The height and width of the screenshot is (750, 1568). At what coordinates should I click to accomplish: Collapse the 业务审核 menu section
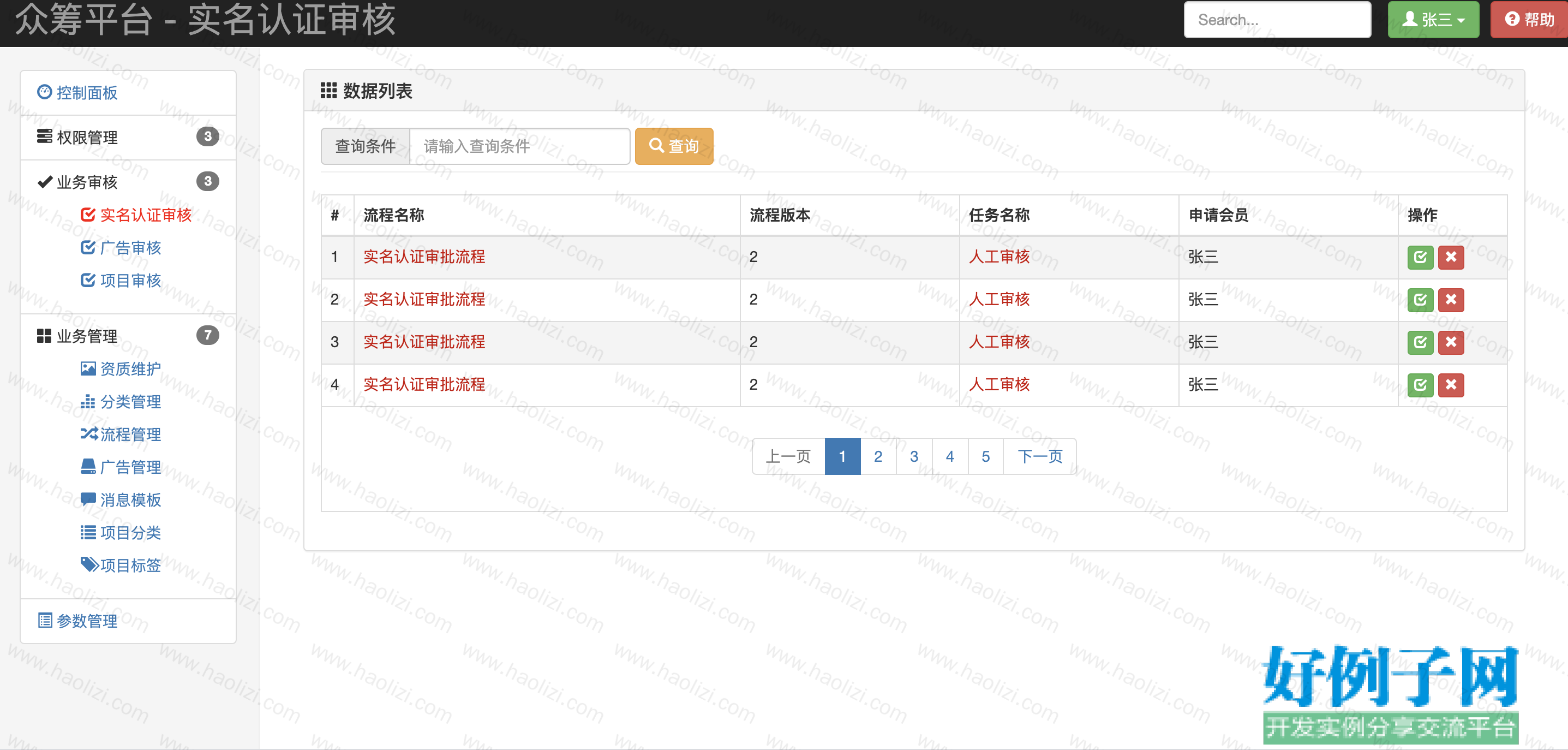[77, 182]
